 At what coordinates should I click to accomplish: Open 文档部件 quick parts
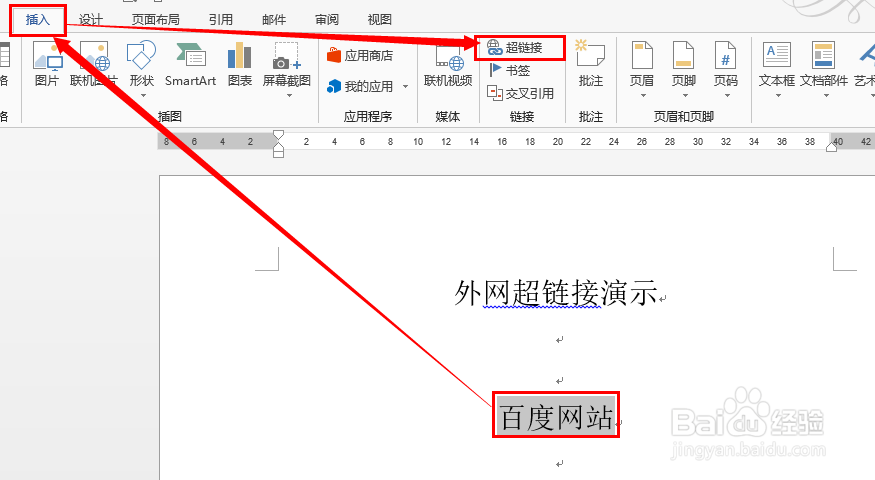824,64
